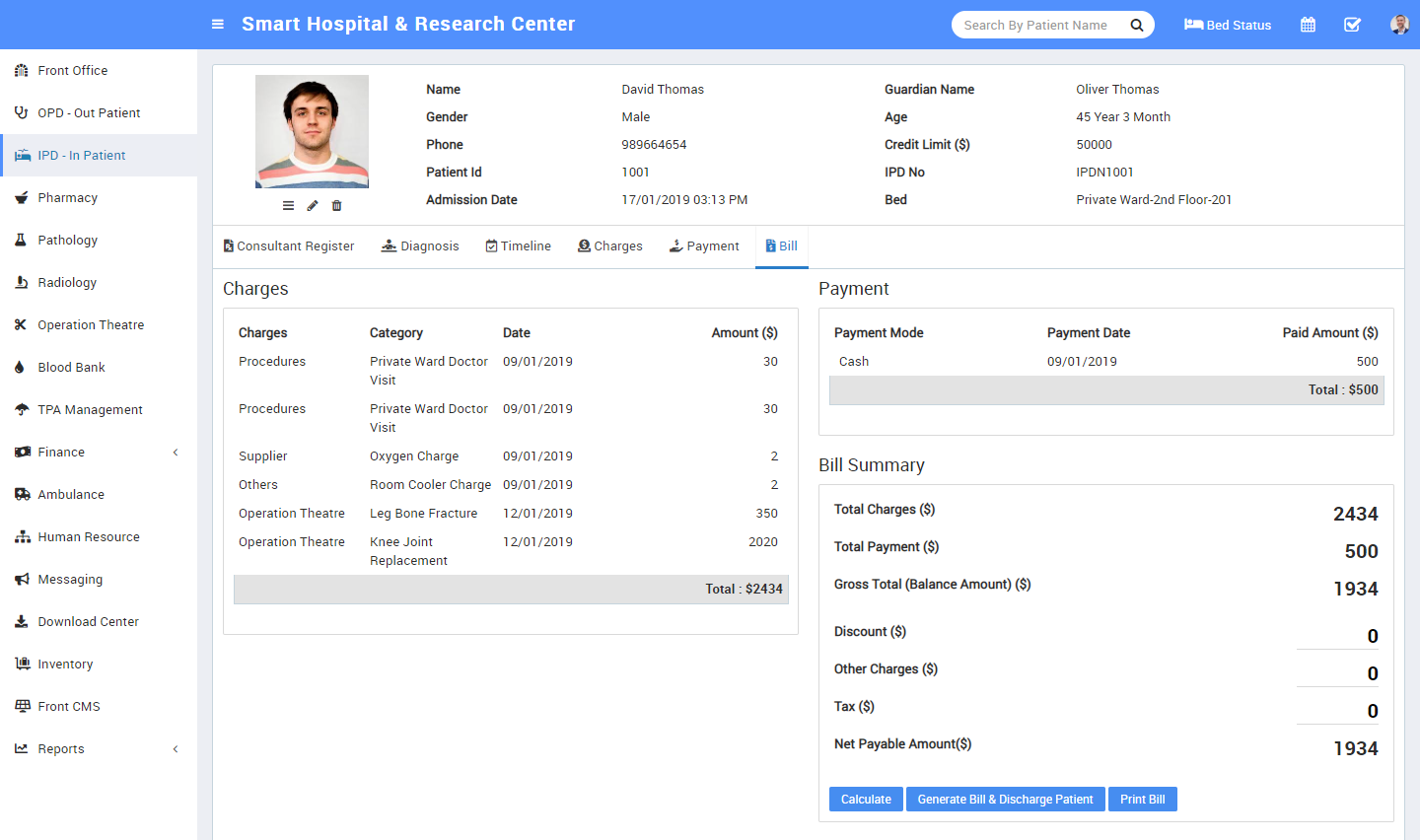Click the Other Charges ($) input field
1420x840 pixels.
1337,673
